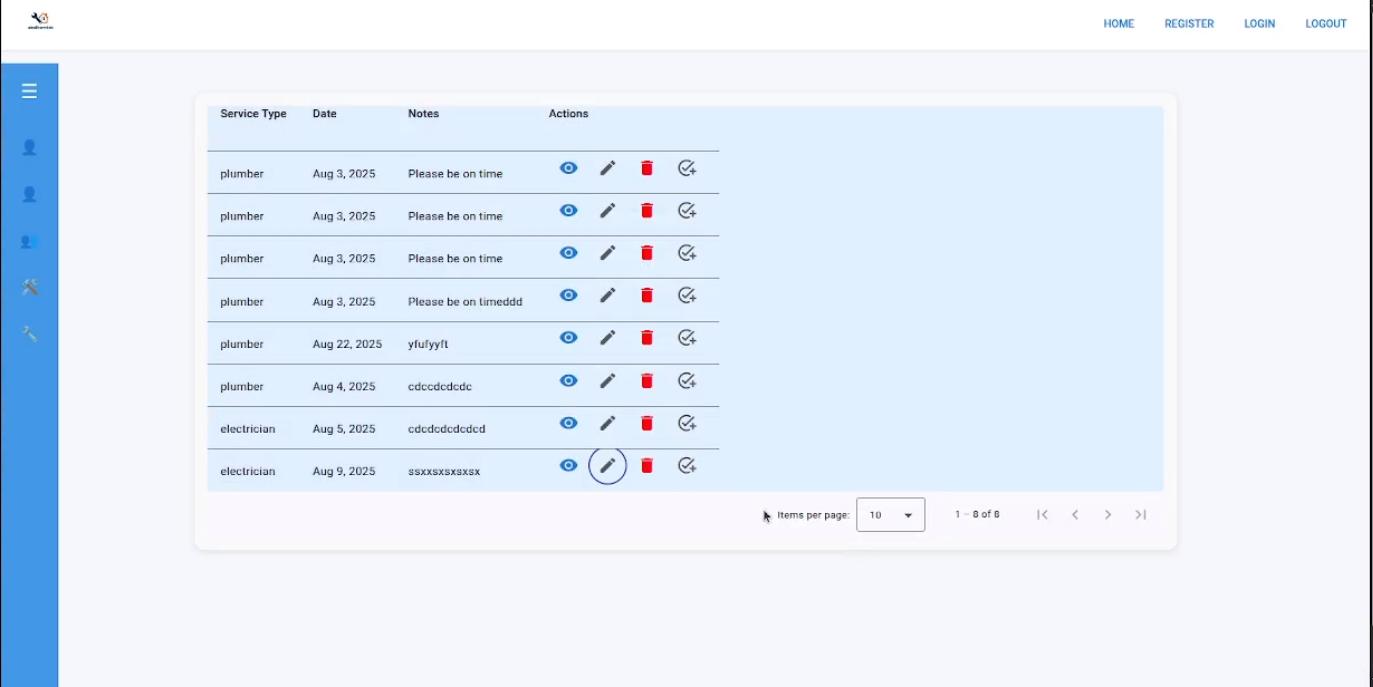View the 'Please be on timeddd' request

568,295
